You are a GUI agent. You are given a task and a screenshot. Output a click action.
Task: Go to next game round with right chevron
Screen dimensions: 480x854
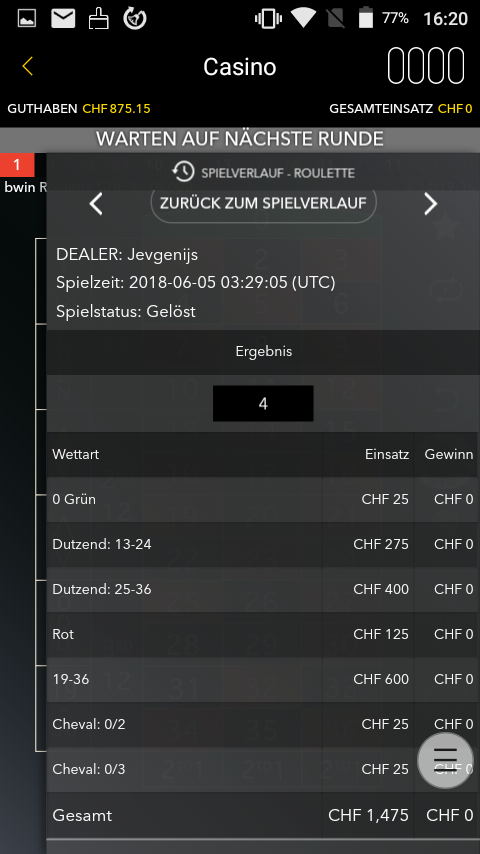point(430,204)
